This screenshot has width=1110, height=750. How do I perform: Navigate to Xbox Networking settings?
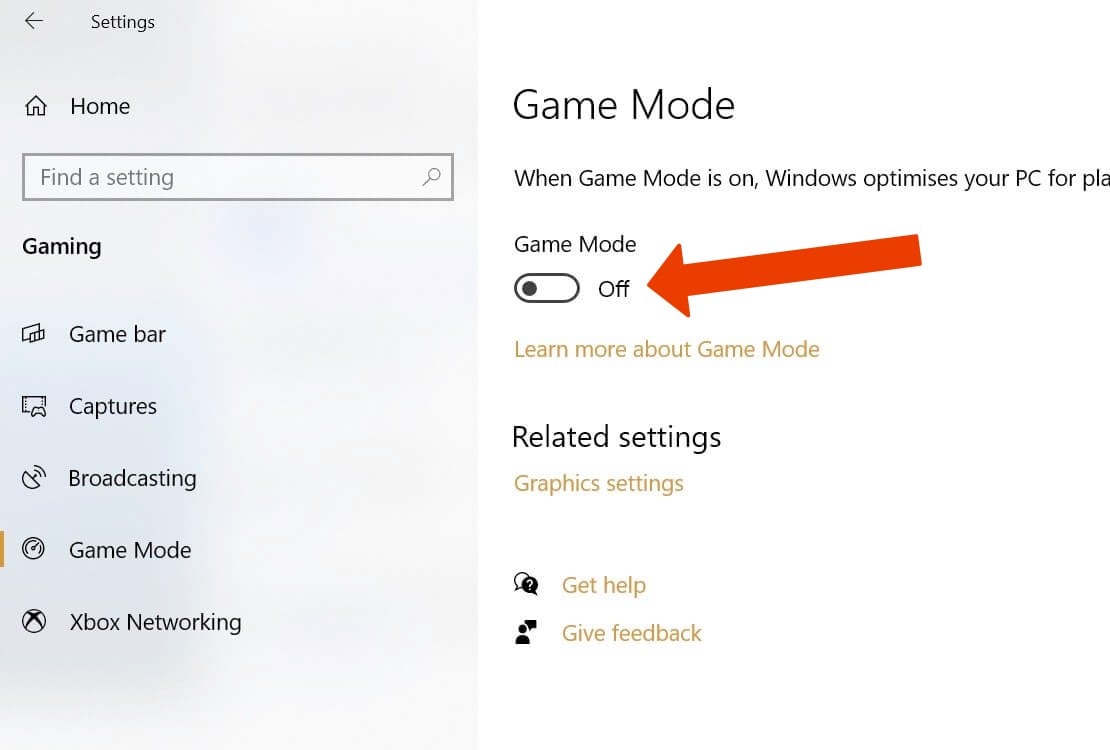coord(155,622)
